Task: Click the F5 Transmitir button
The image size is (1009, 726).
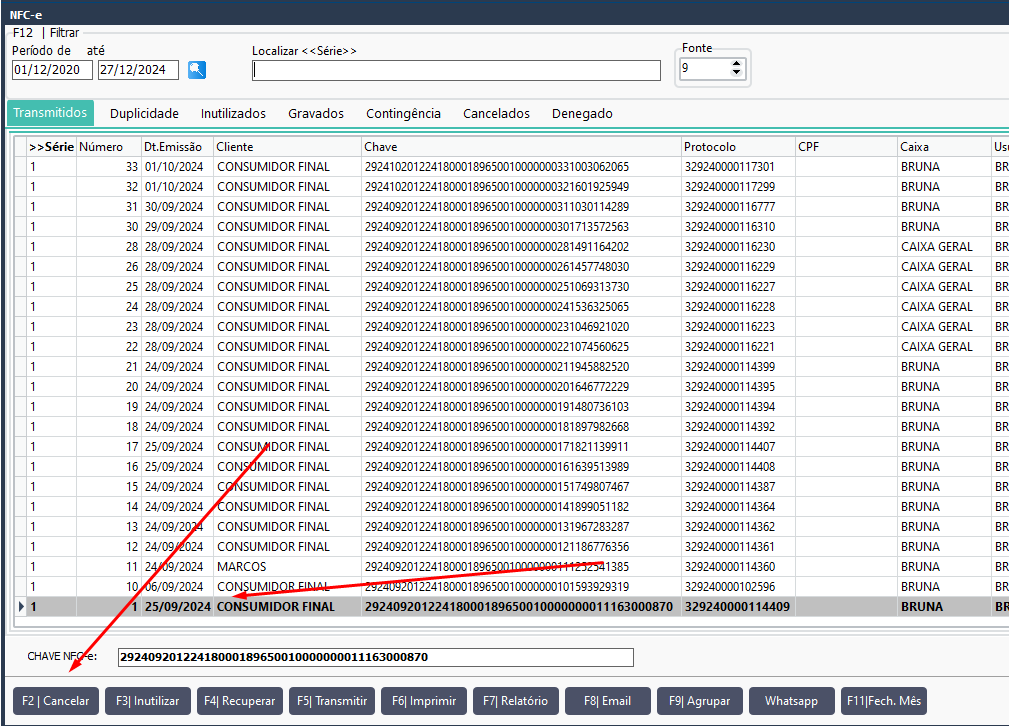Action: coord(333,701)
